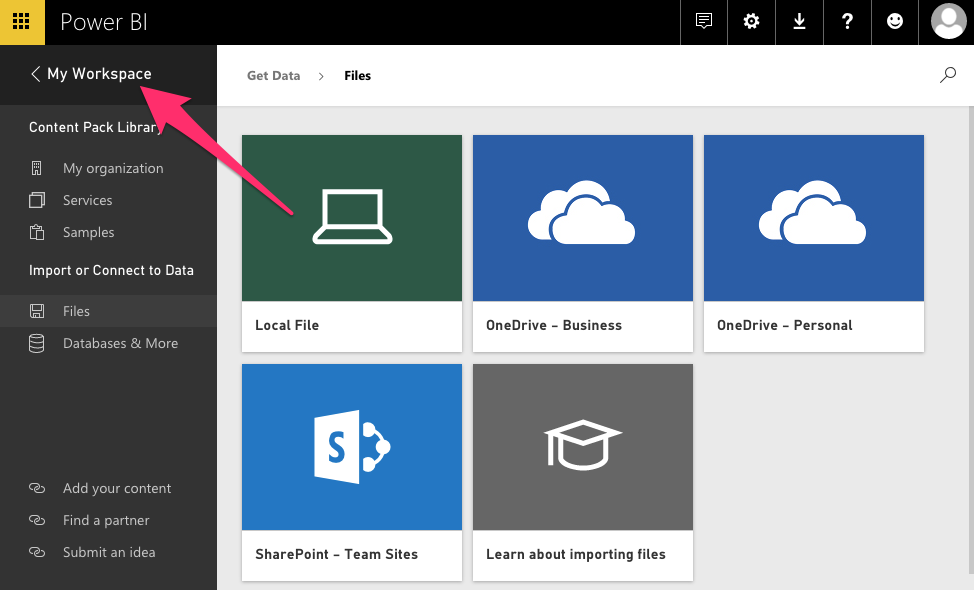Select Files under Import or Connect to Data
Image resolution: width=974 pixels, height=590 pixels.
pyautogui.click(x=77, y=311)
